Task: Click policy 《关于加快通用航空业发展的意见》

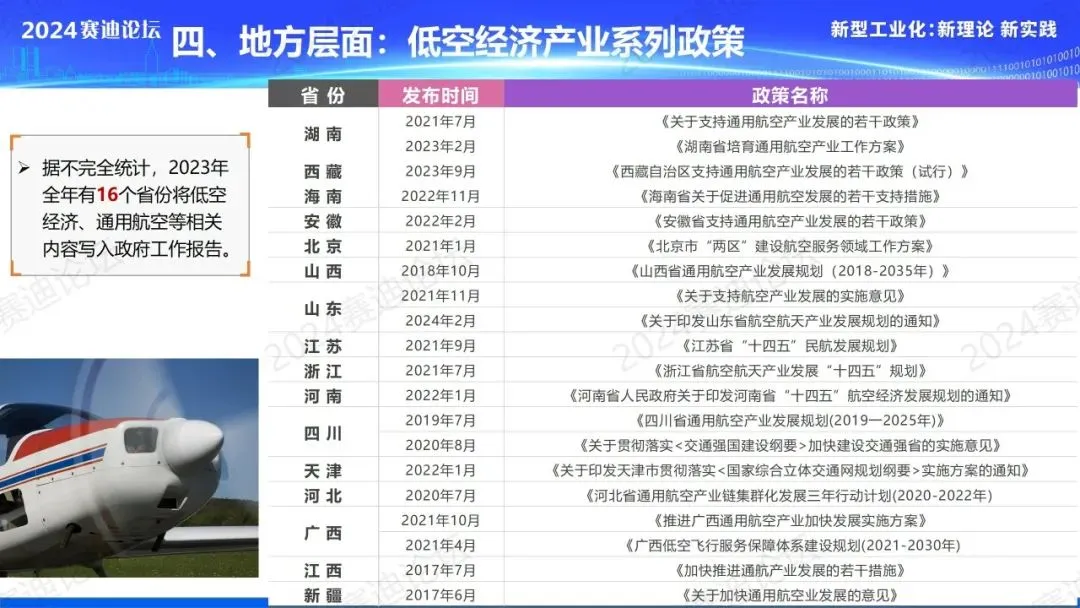Action: click(790, 594)
